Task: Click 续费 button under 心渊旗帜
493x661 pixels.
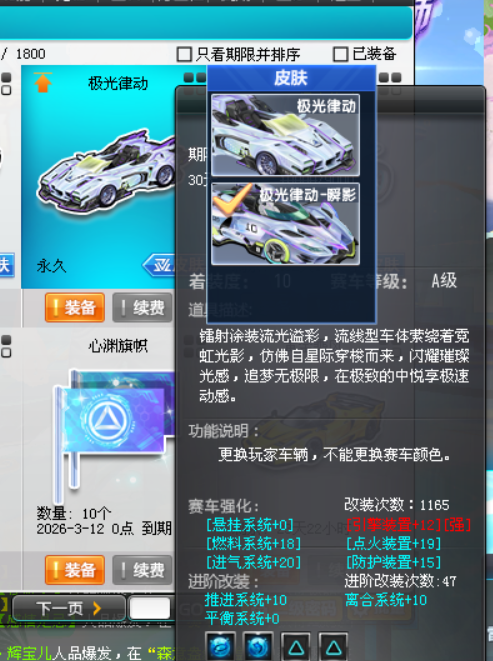Action: point(142,570)
